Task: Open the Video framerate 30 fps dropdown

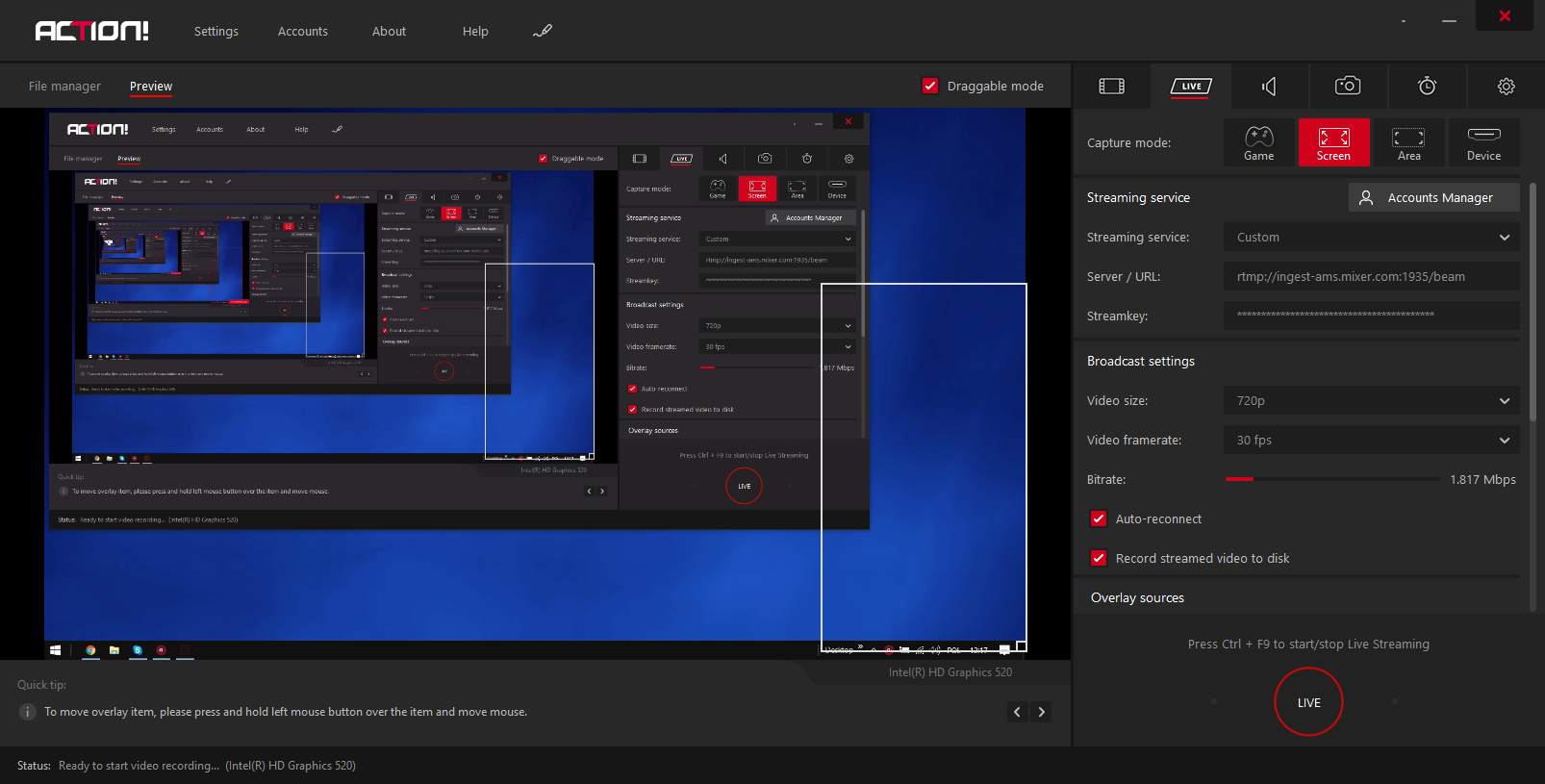Action: pyautogui.click(x=1372, y=440)
